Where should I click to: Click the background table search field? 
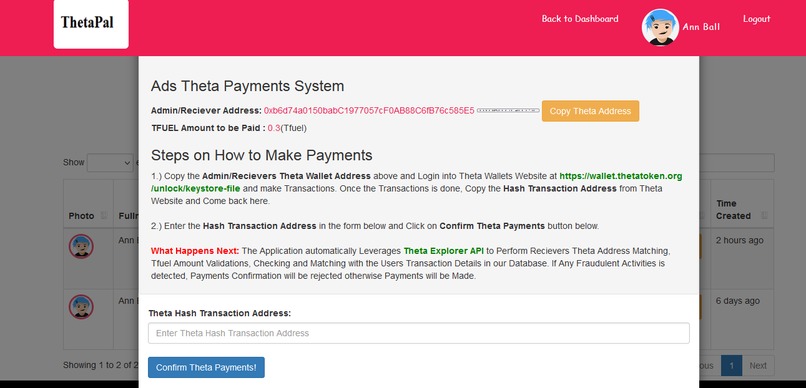tap(736, 163)
